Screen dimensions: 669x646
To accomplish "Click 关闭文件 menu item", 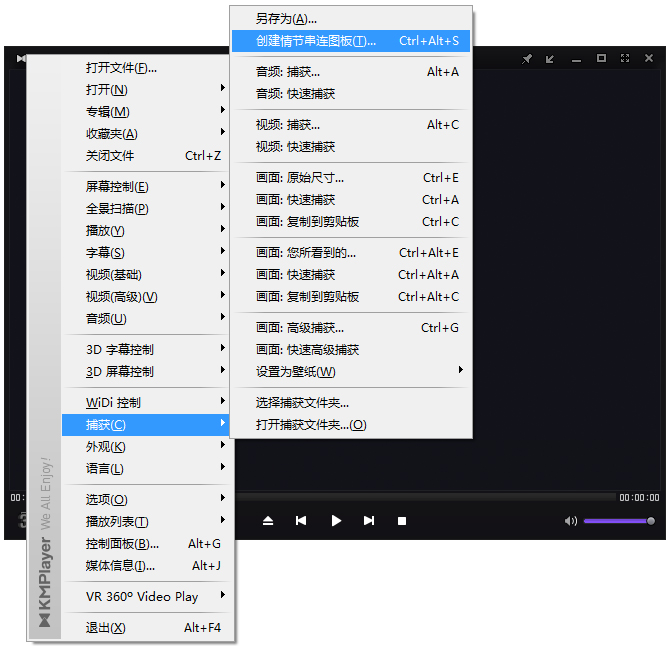I will point(145,156).
